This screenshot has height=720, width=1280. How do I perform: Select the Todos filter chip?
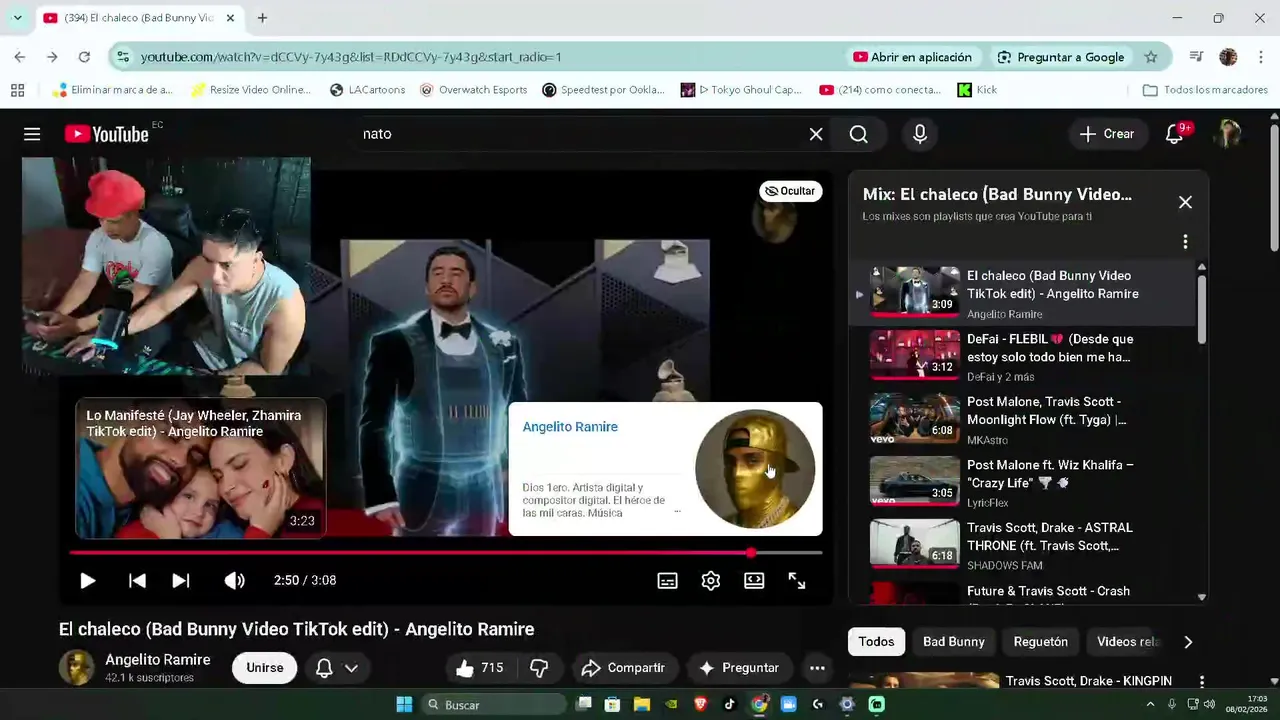point(876,642)
